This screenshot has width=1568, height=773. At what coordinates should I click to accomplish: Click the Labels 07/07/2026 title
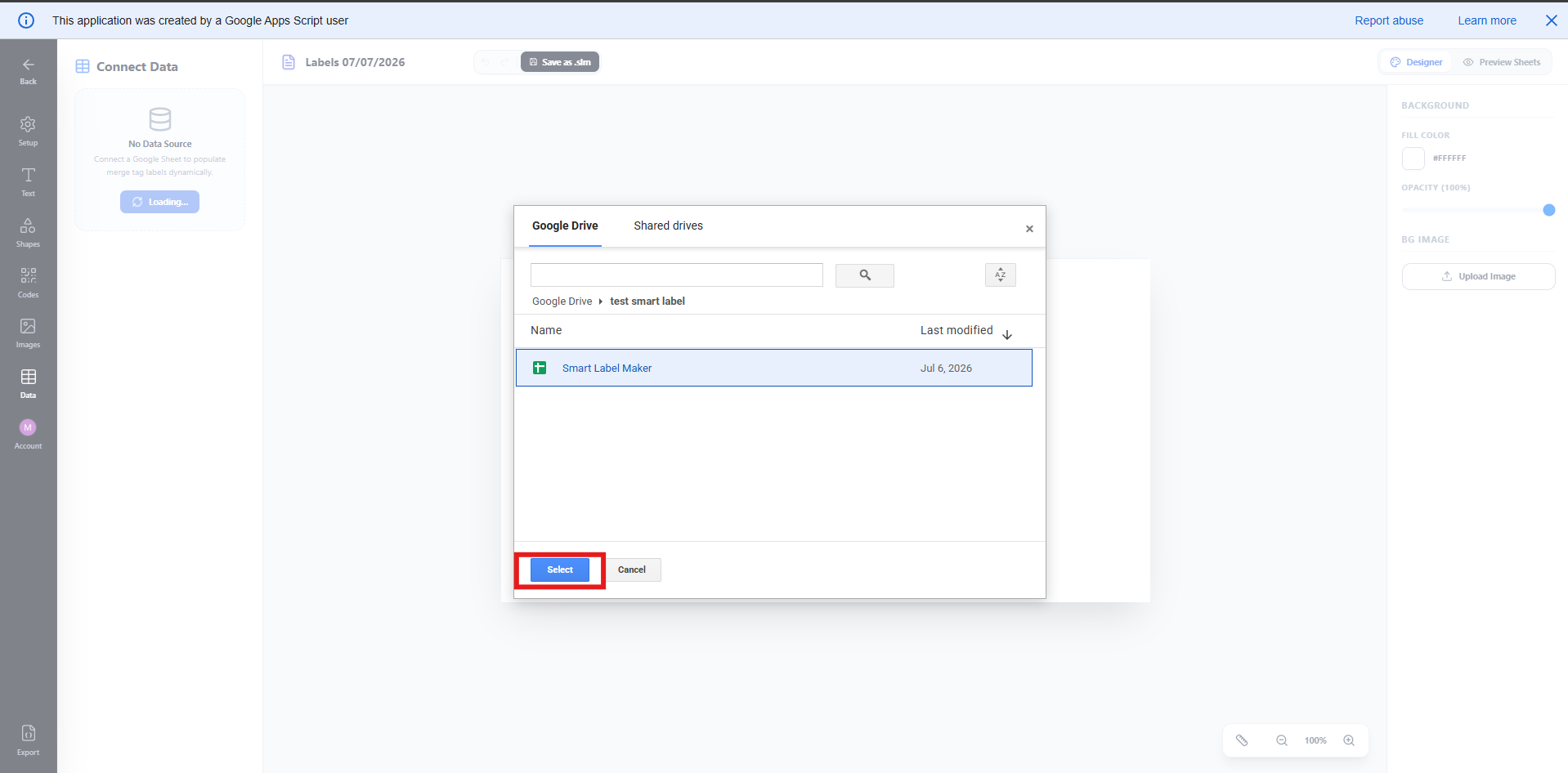355,62
